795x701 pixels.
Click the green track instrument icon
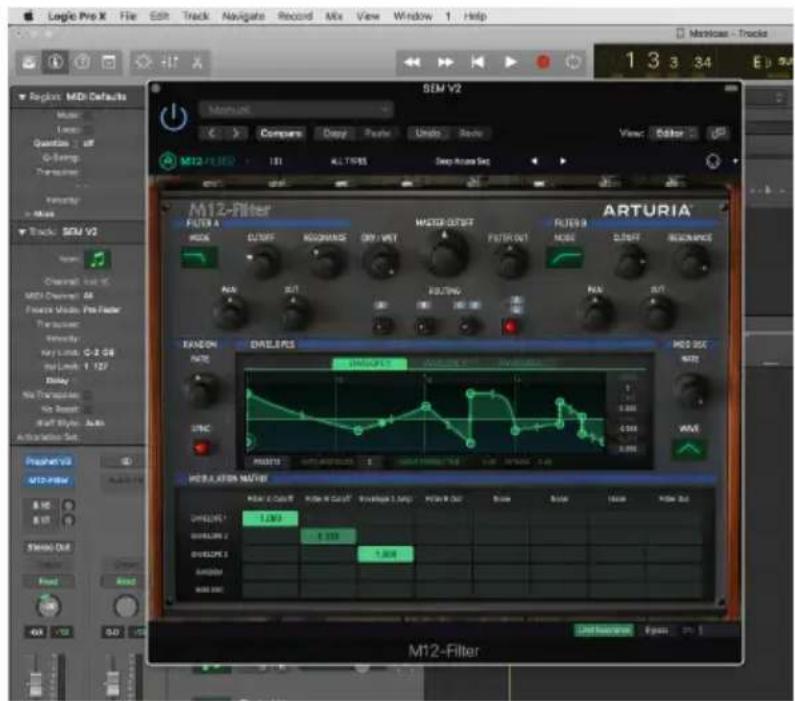(97, 260)
